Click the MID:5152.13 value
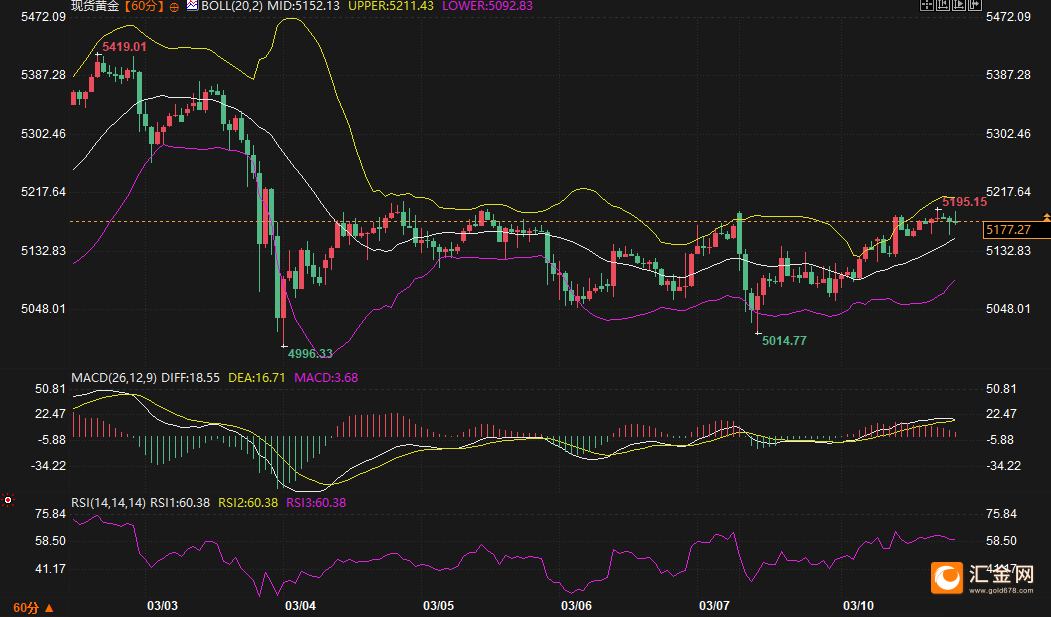Image resolution: width=1051 pixels, height=617 pixels. point(303,6)
